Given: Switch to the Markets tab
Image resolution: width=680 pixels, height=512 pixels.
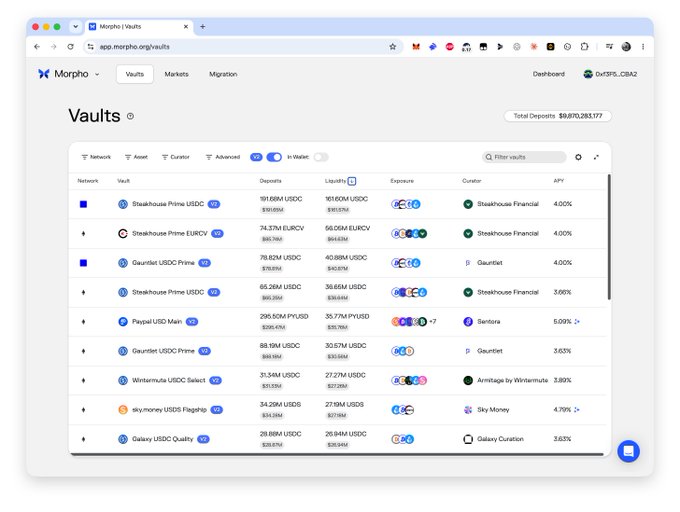Looking at the screenshot, I should (177, 74).
